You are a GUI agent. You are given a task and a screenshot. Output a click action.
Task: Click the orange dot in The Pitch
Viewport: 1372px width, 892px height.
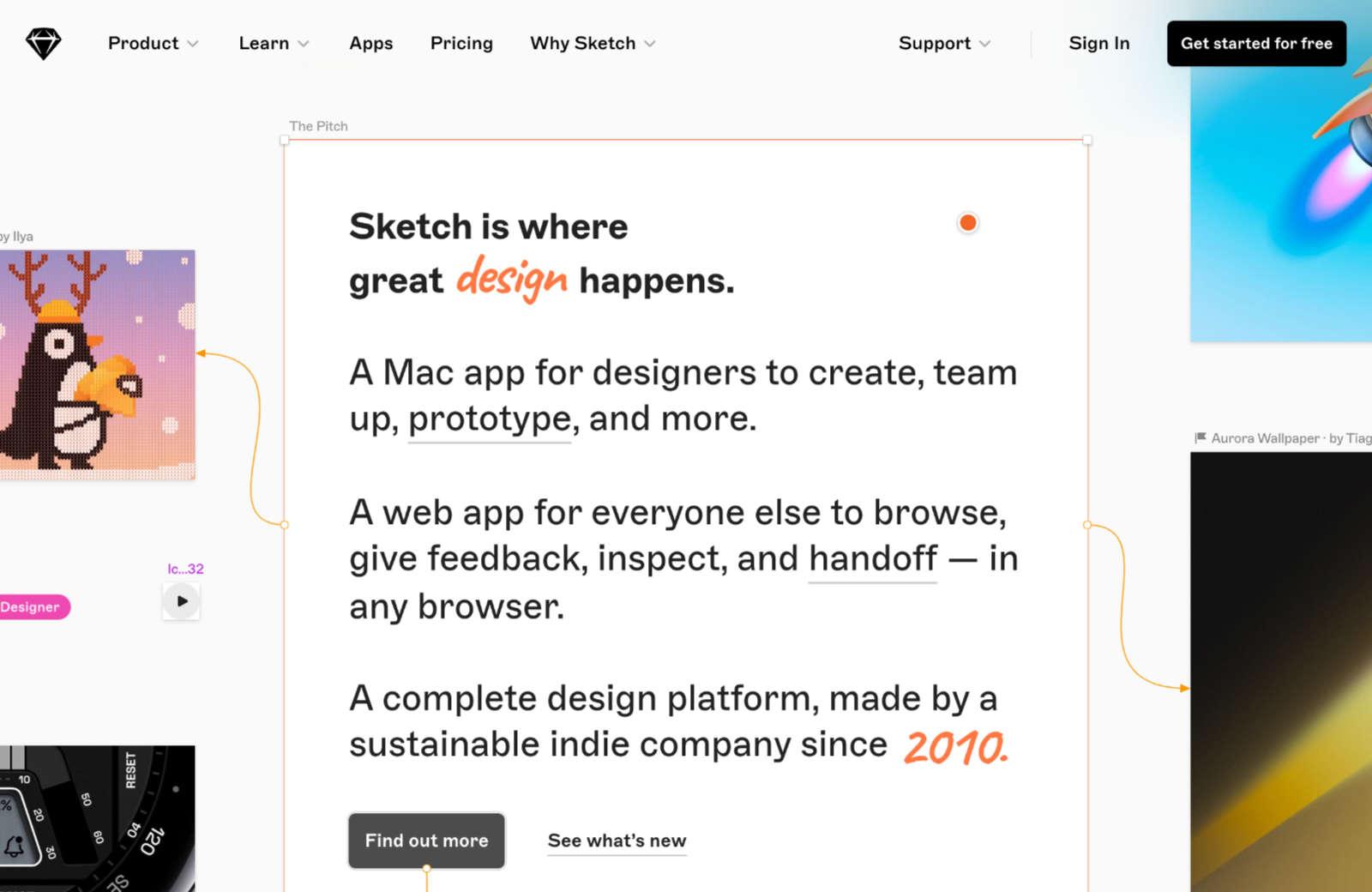click(967, 223)
